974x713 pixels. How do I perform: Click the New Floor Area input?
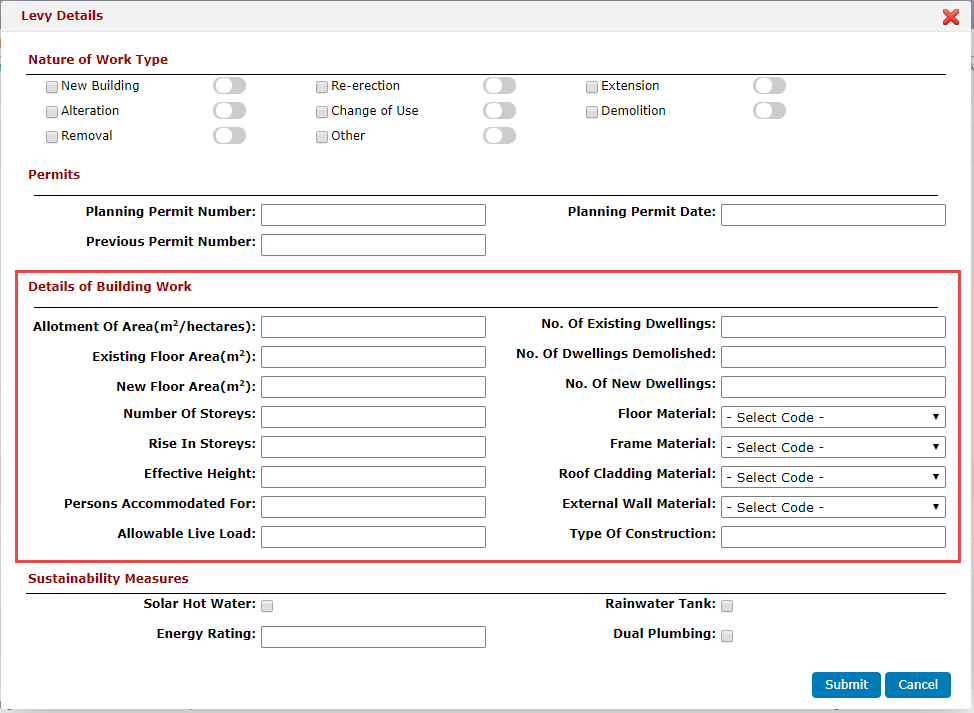click(373, 387)
